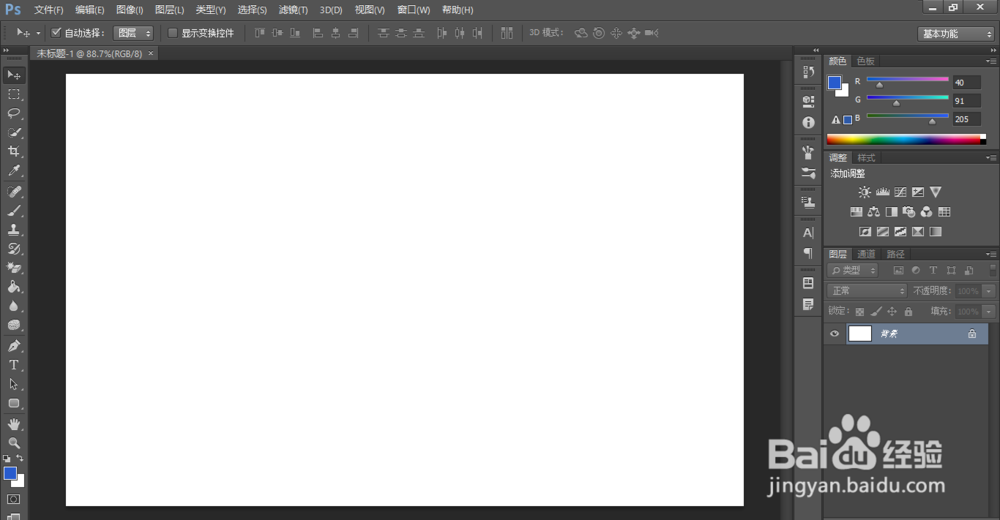Select the History Brush tool
Image resolution: width=1000 pixels, height=520 pixels.
point(13,249)
